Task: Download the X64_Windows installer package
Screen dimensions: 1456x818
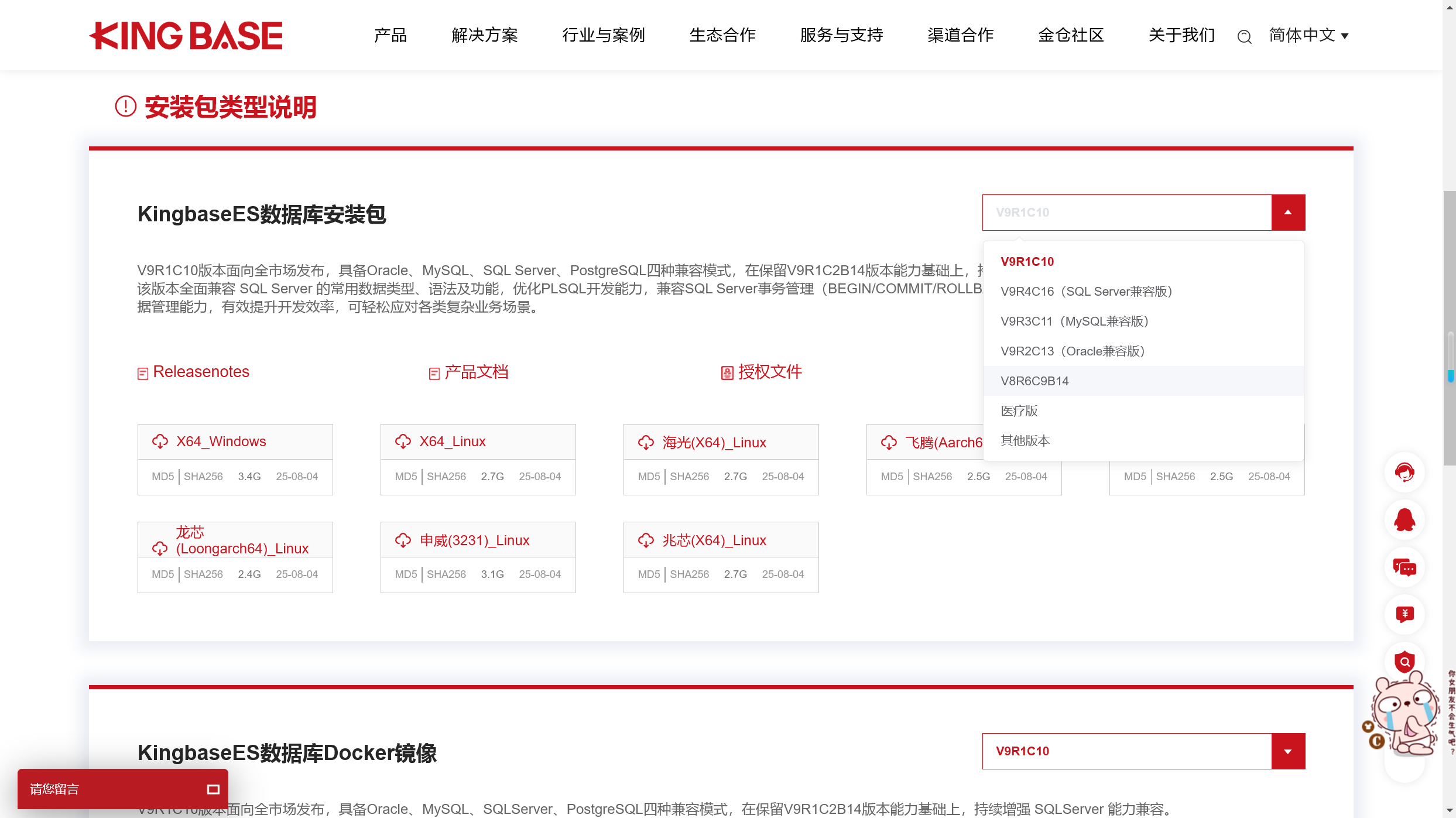Action: (x=221, y=441)
